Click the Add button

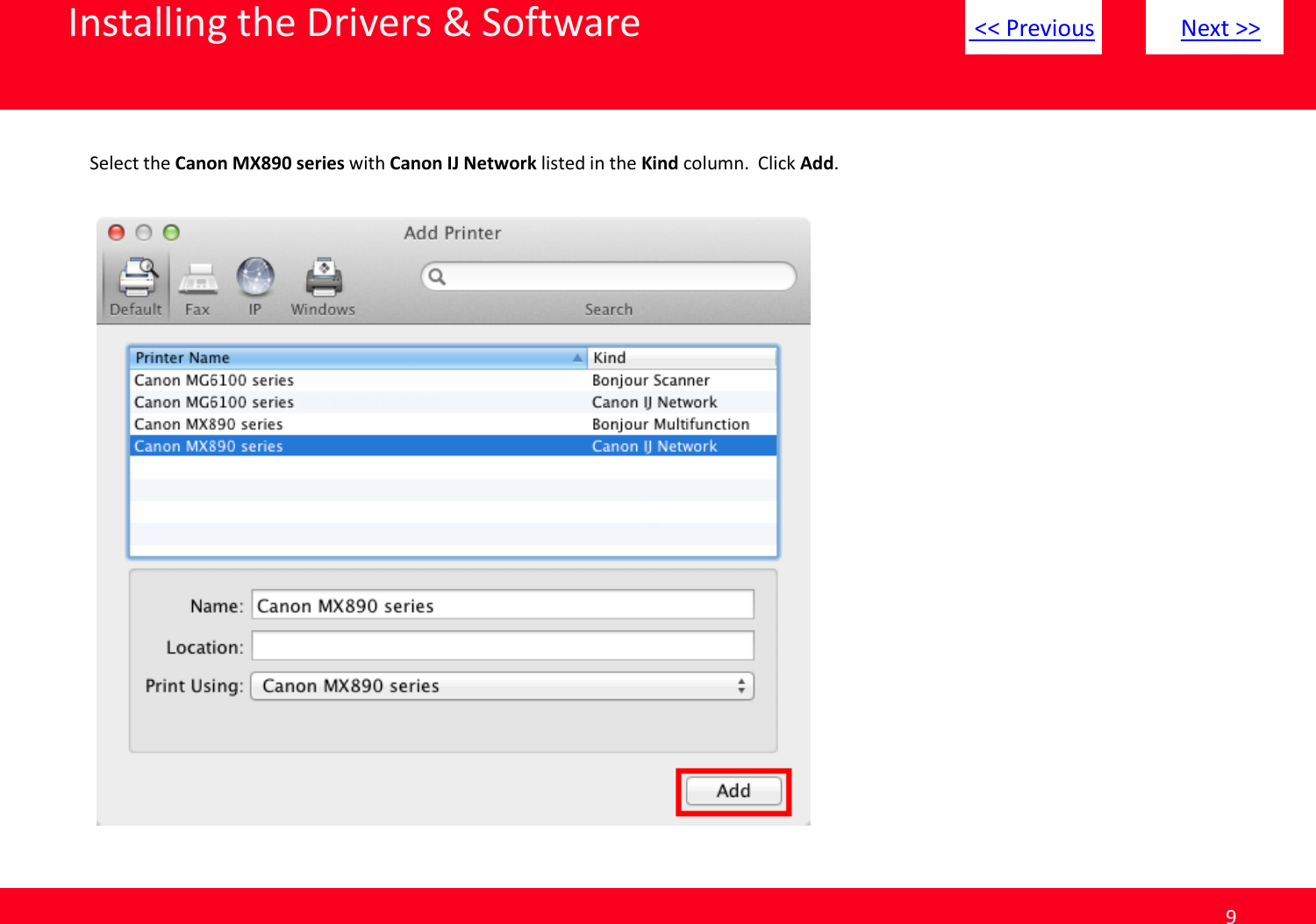(733, 791)
